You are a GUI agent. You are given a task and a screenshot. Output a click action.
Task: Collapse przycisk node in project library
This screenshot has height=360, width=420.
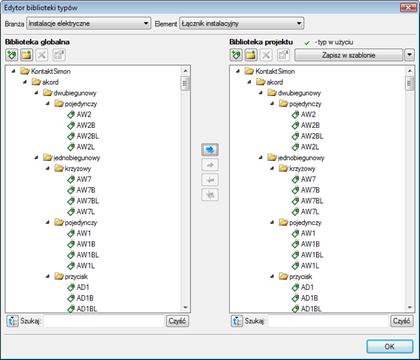point(272,276)
